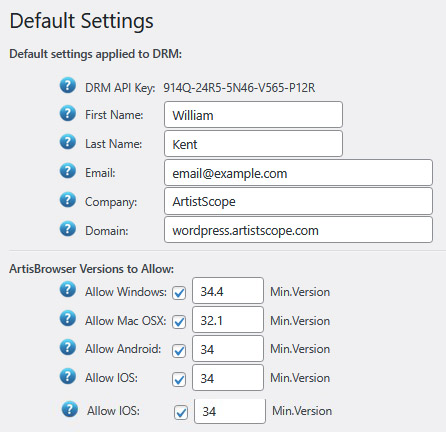Click the Email input field
This screenshot has height=432, width=446.
tap(298, 172)
